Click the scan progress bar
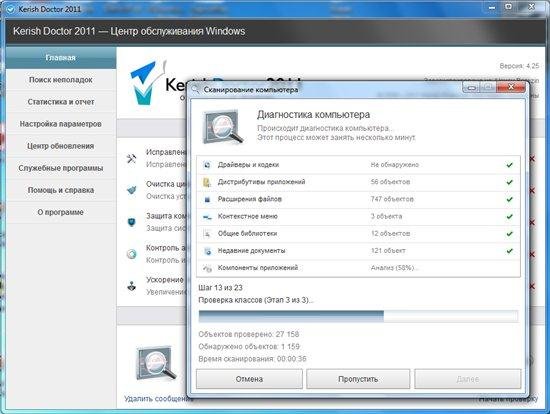Screen dimensions: 550x414 coord(358,316)
